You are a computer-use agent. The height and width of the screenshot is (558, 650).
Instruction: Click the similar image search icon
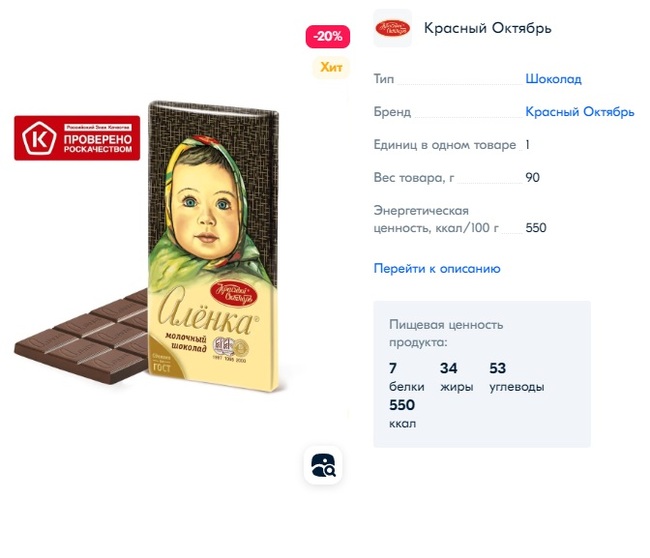click(323, 465)
